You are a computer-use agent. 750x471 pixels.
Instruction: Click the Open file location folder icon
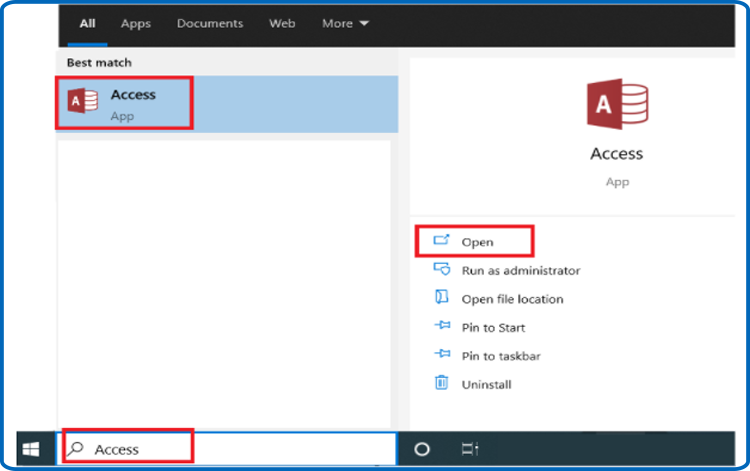pyautogui.click(x=441, y=297)
